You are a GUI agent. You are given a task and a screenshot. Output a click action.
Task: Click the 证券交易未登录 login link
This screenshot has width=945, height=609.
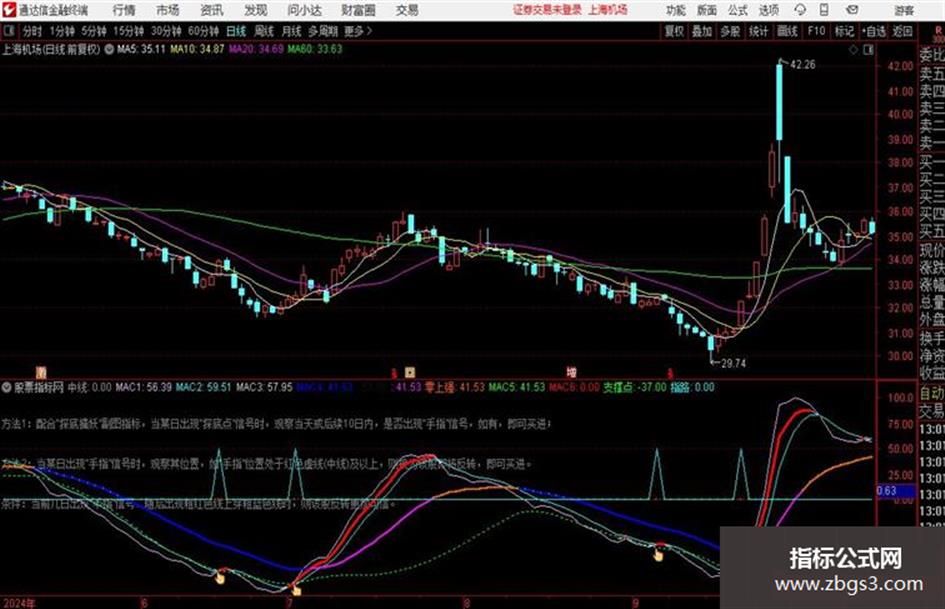click(547, 10)
